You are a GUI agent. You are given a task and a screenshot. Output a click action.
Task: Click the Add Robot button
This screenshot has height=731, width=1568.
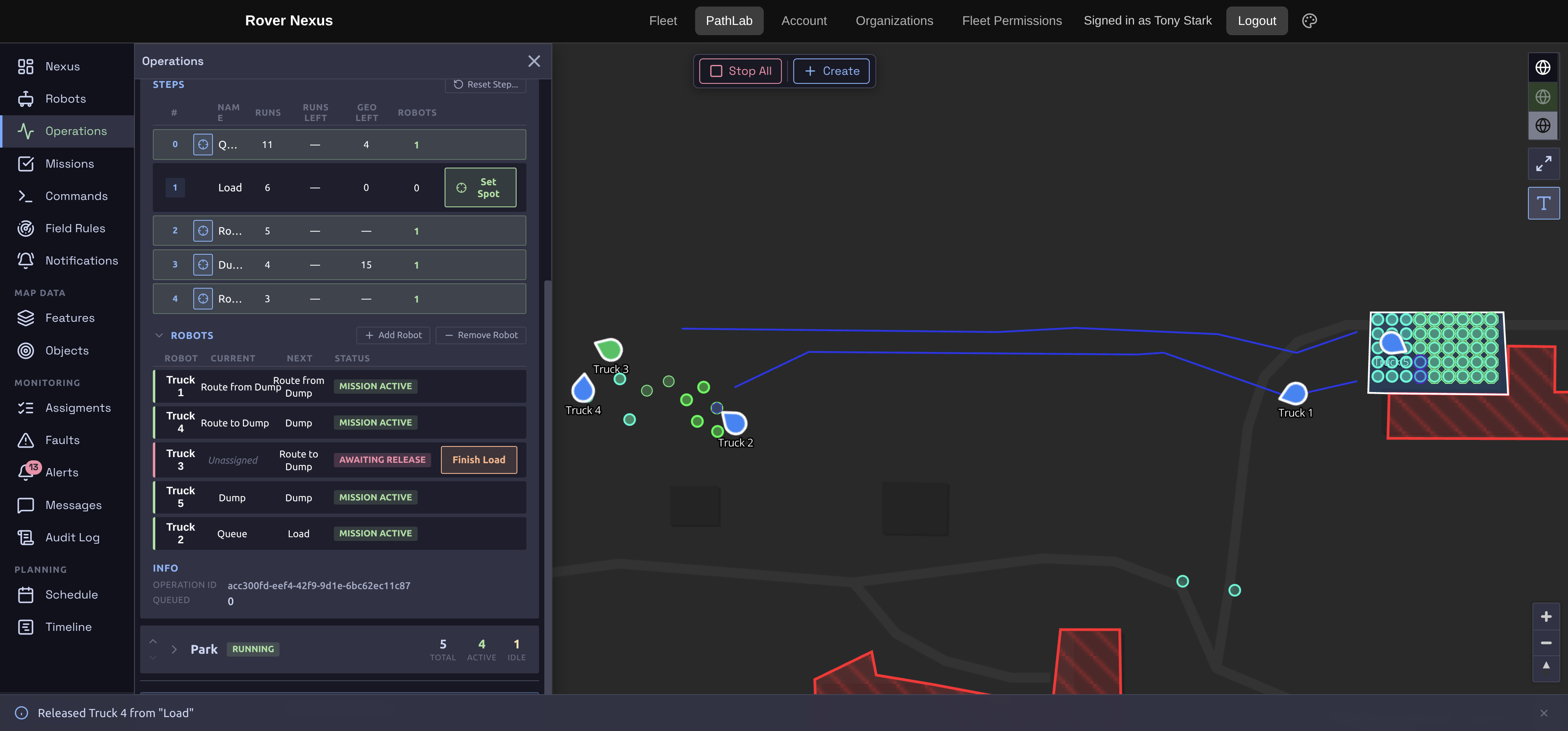393,336
